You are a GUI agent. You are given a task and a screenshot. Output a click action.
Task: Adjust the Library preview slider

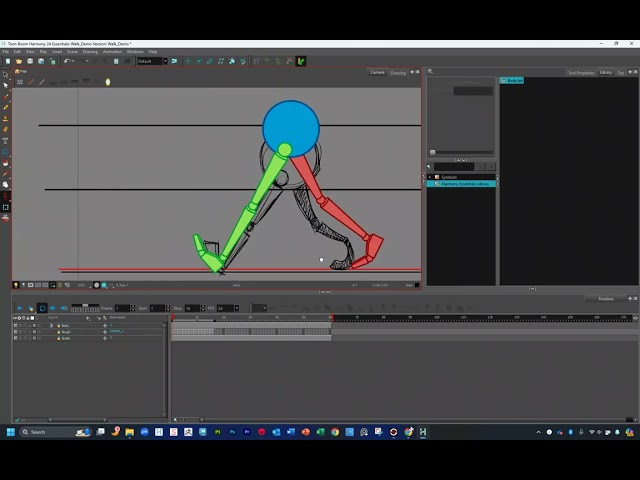(x=433, y=152)
